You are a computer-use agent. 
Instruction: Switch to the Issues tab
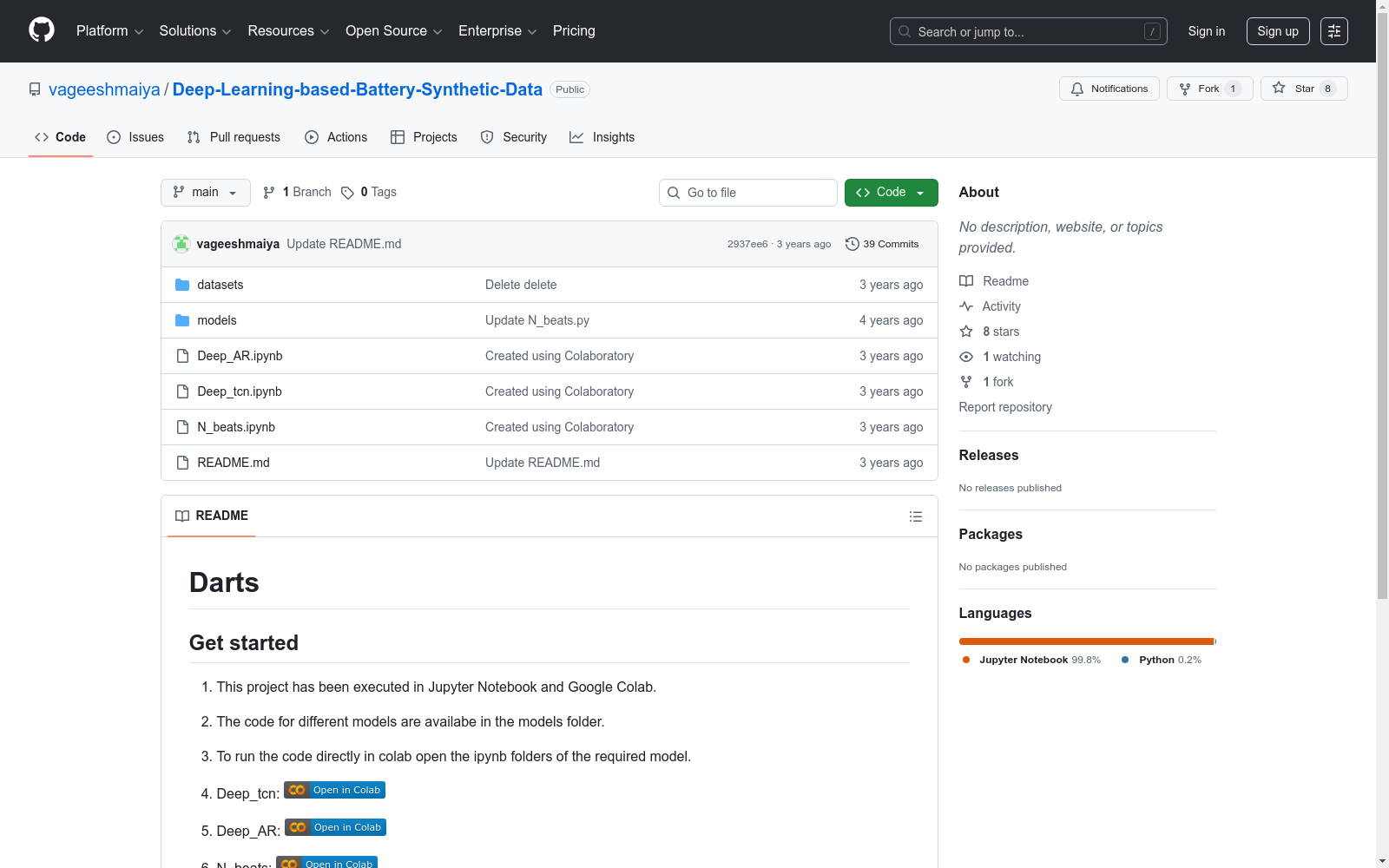tap(135, 137)
